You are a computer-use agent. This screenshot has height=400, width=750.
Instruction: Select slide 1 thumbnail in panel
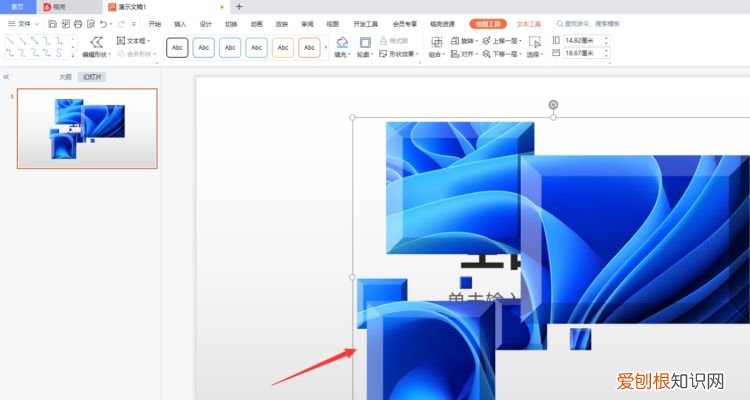click(87, 128)
